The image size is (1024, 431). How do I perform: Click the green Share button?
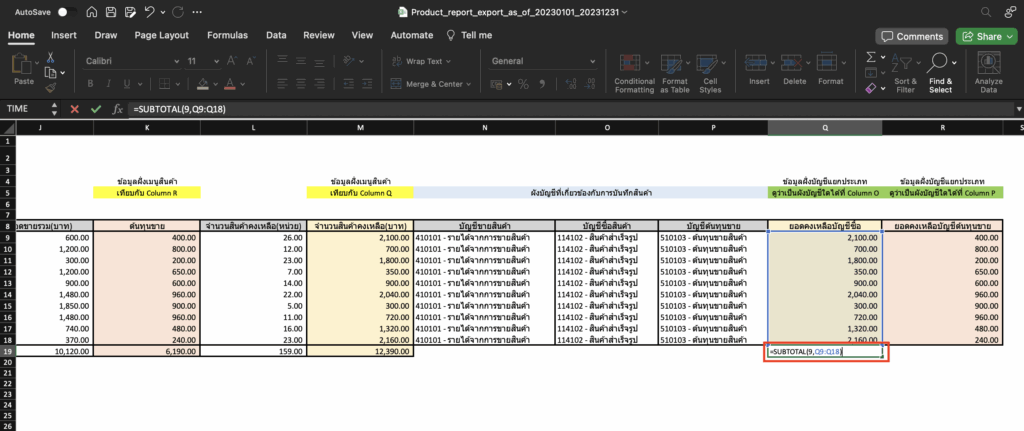[984, 36]
